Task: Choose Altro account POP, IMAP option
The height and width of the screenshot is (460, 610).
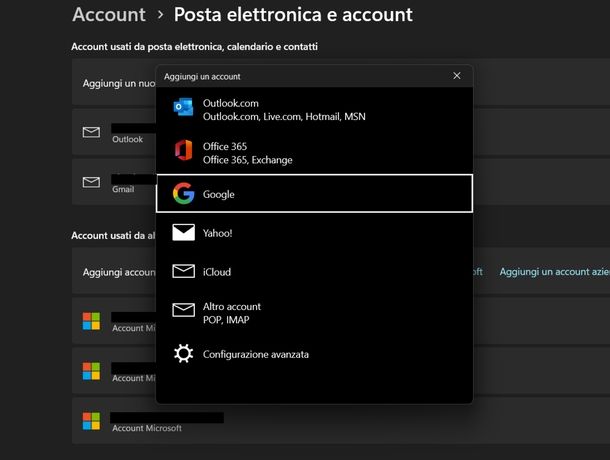Action: point(314,313)
